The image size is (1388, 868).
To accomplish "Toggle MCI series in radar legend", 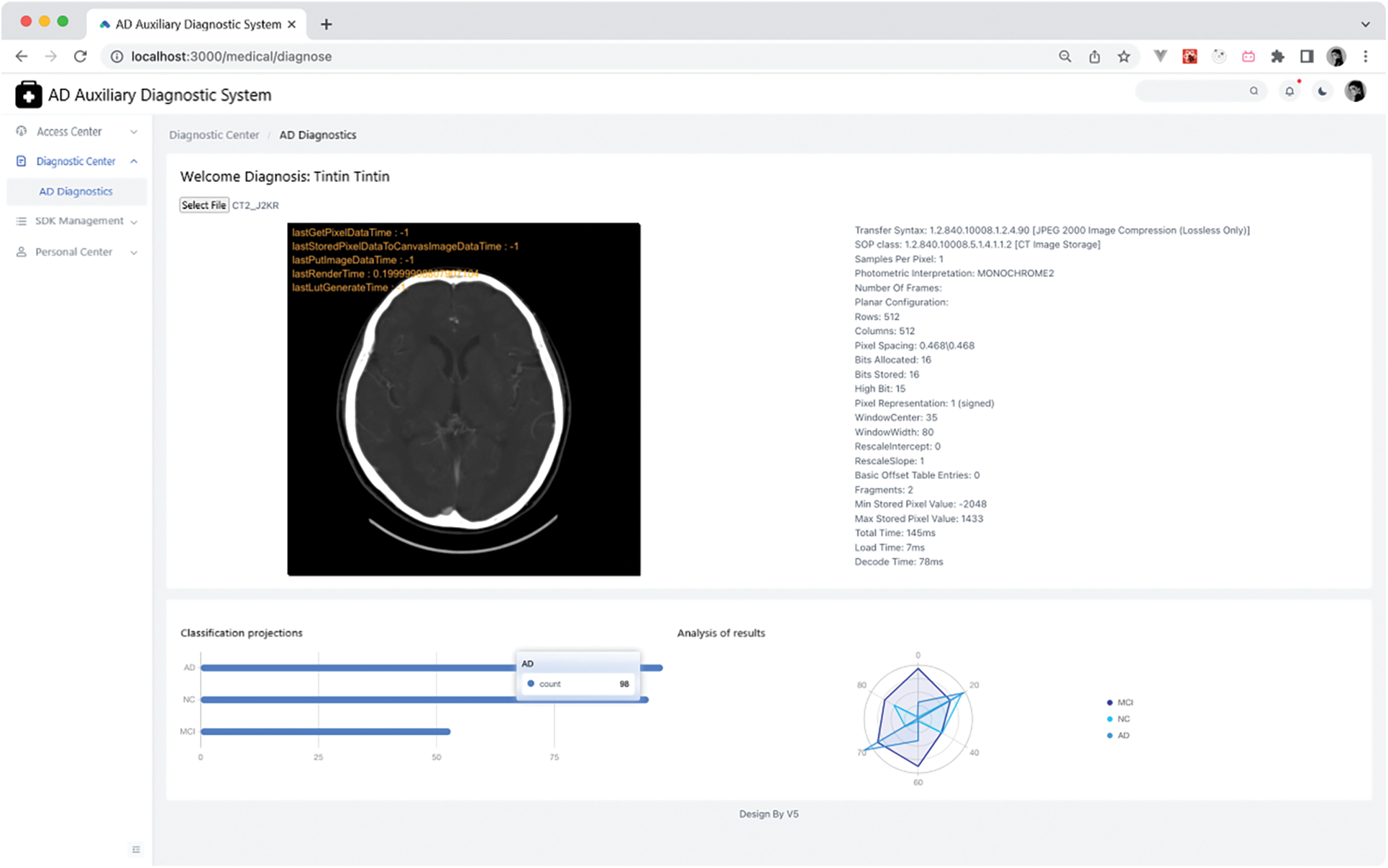I will click(1120, 703).
